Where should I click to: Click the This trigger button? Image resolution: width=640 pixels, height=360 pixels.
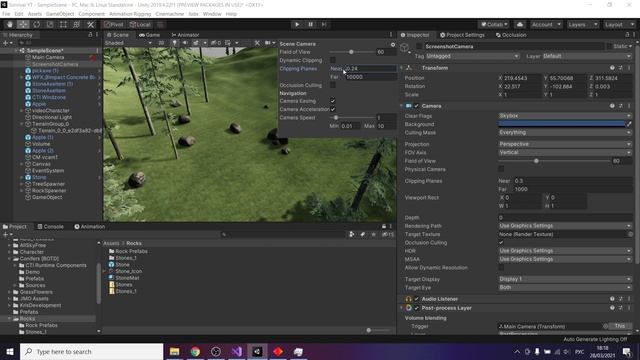[x=620, y=326]
